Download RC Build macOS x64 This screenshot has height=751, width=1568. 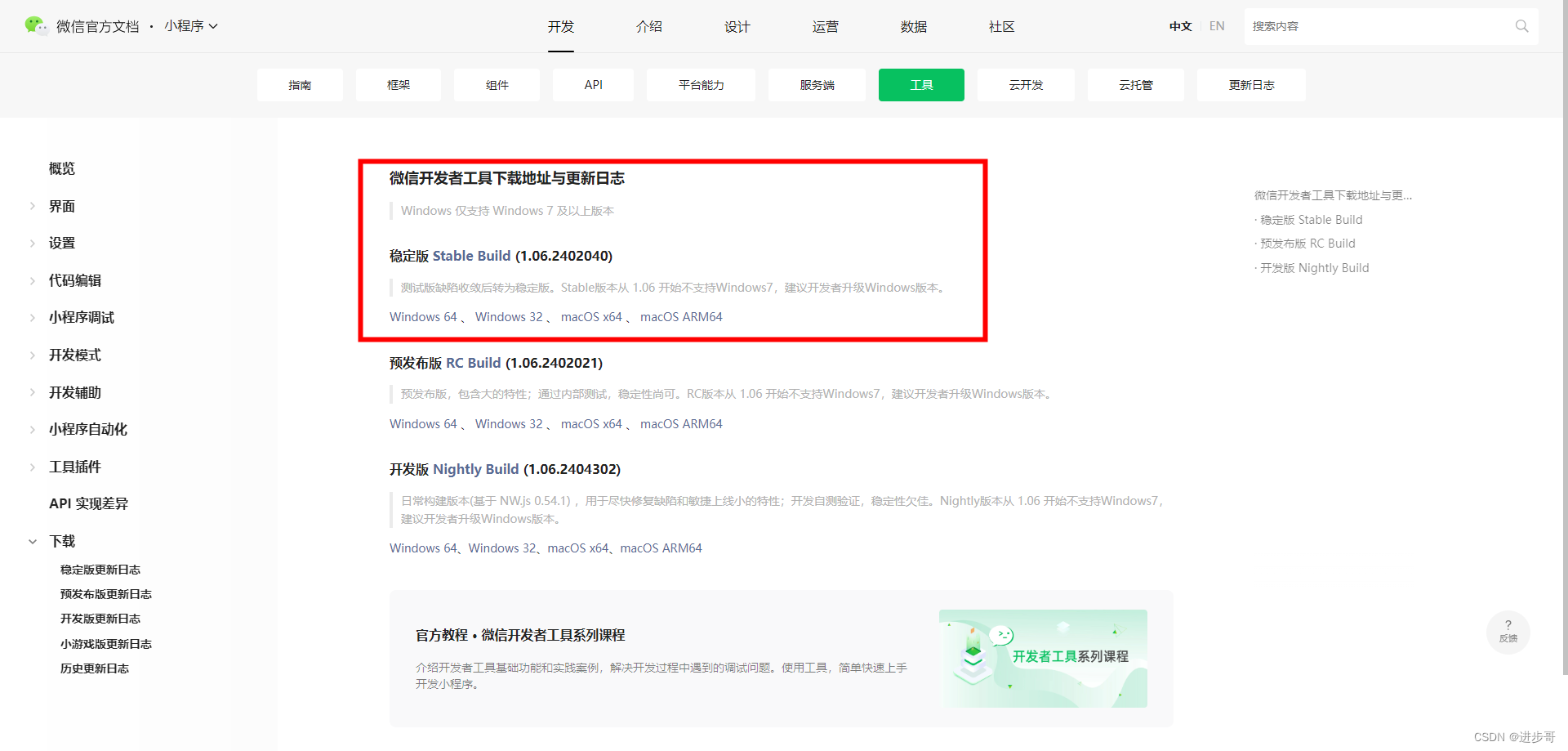pos(591,424)
